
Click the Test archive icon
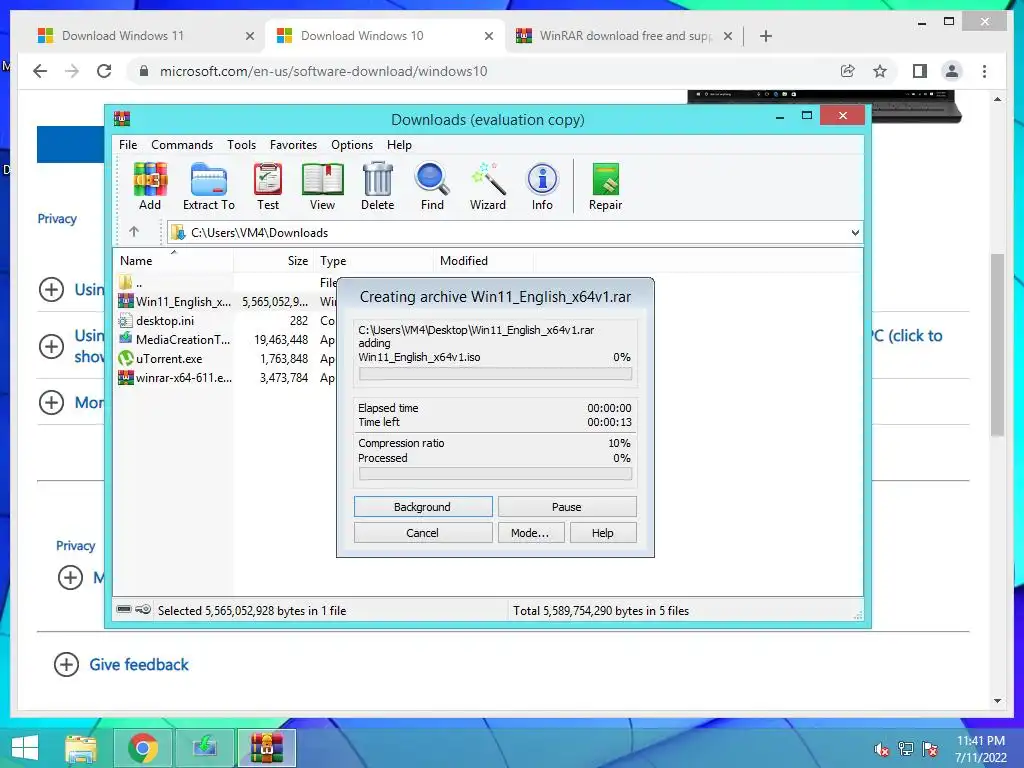[268, 186]
